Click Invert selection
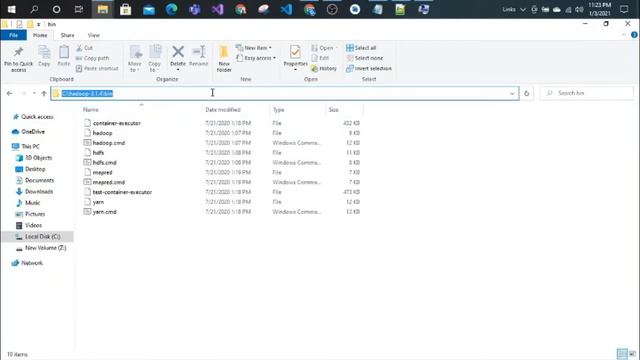Screen dimensions: 640x360 tap(369, 69)
